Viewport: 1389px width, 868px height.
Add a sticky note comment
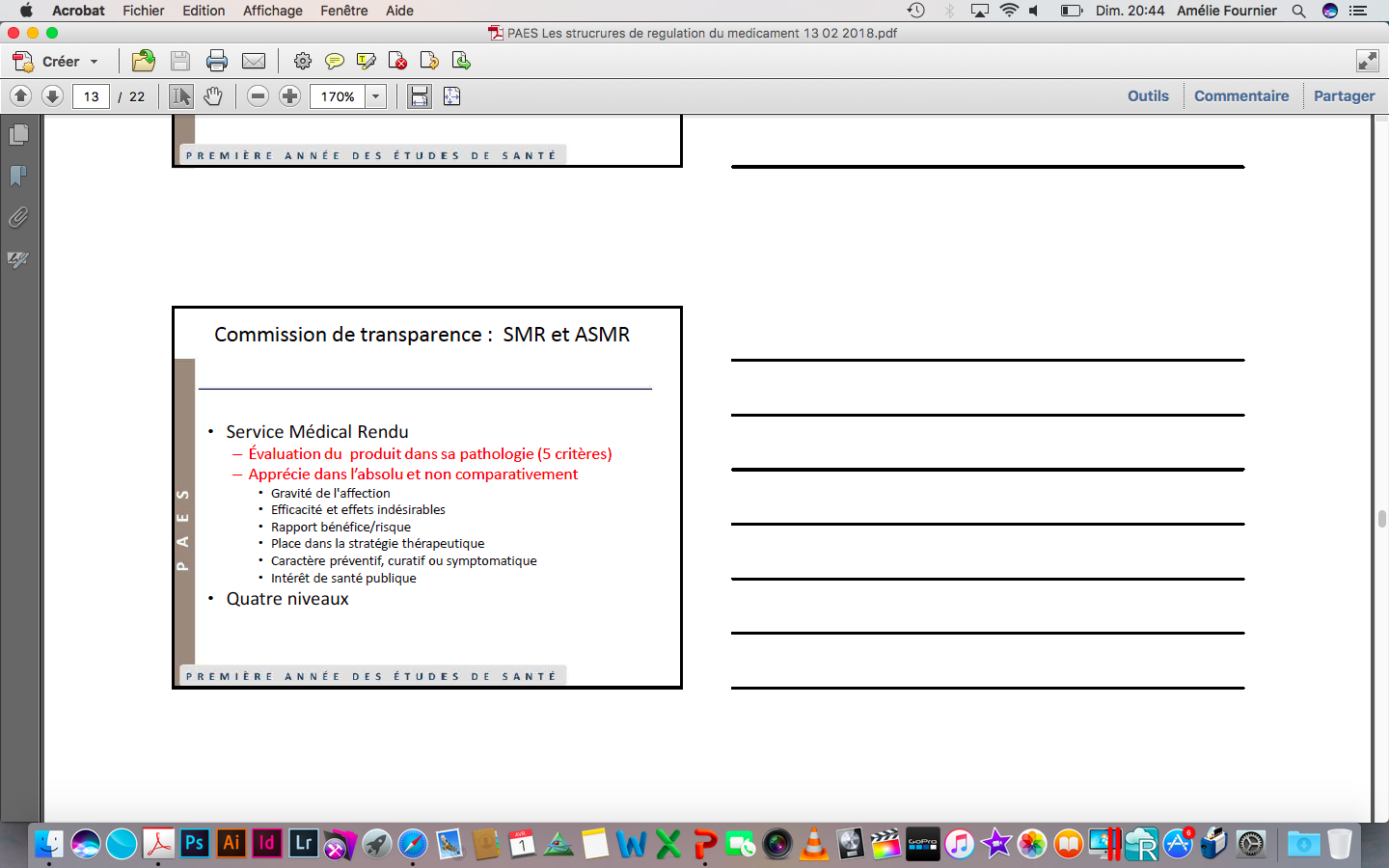point(334,62)
